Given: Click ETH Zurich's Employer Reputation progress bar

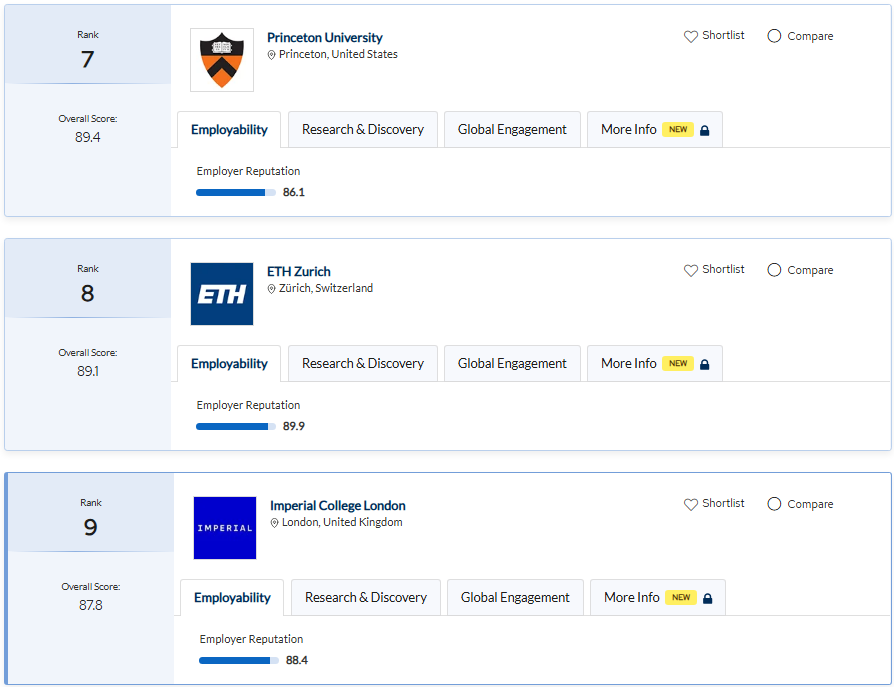Looking at the screenshot, I should (x=235, y=426).
